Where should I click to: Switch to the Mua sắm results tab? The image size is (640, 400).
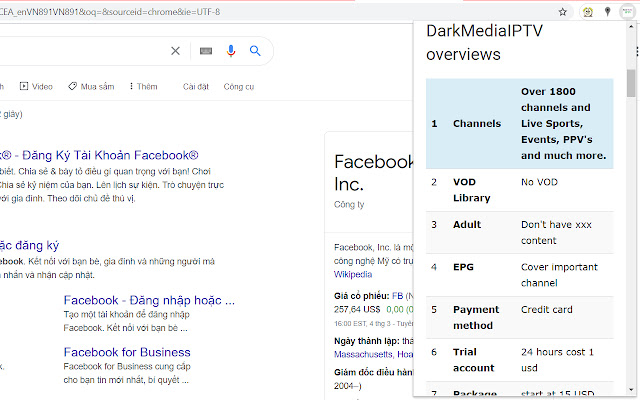[91, 87]
